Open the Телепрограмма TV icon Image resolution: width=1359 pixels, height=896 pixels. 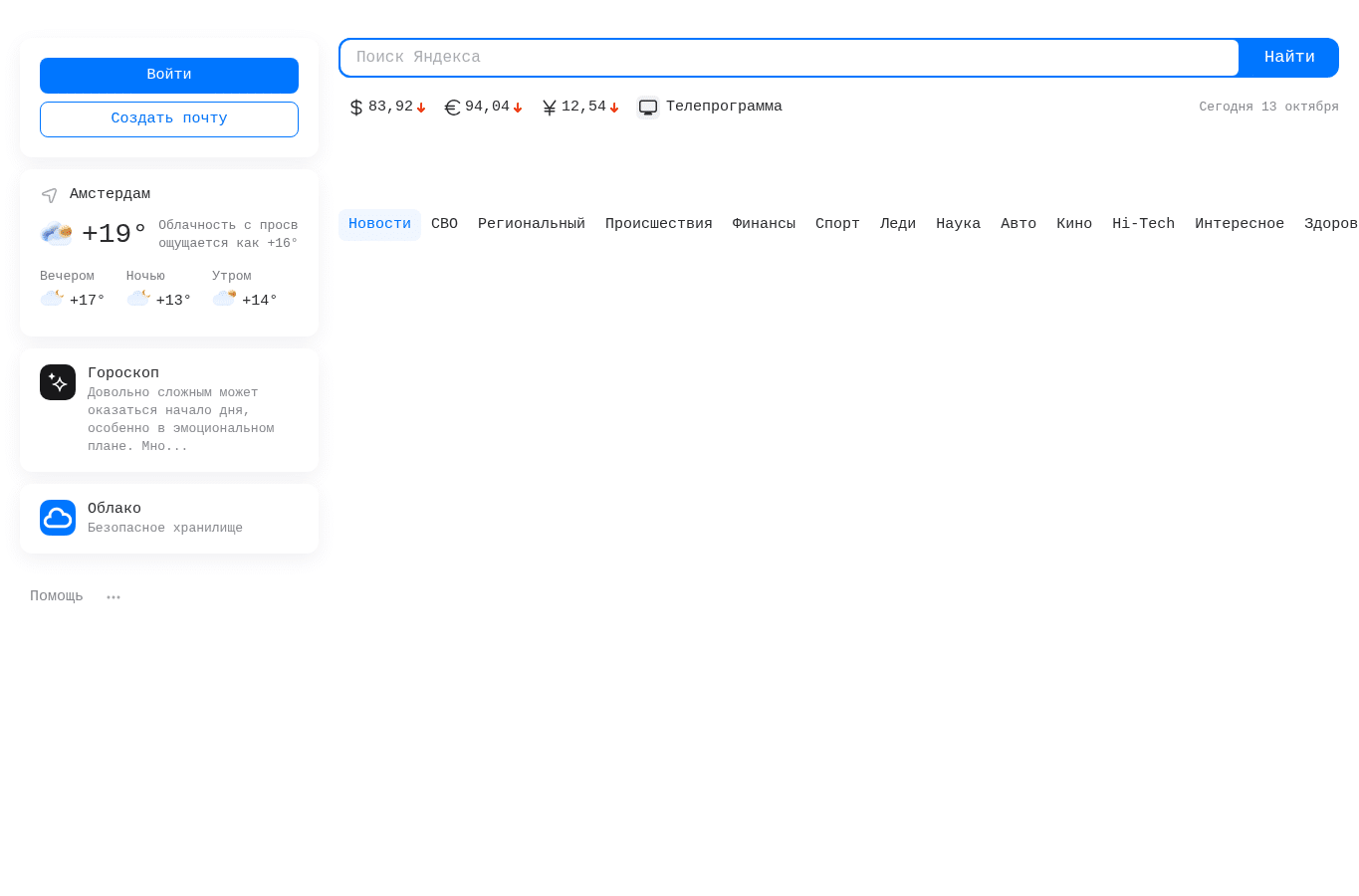(648, 107)
